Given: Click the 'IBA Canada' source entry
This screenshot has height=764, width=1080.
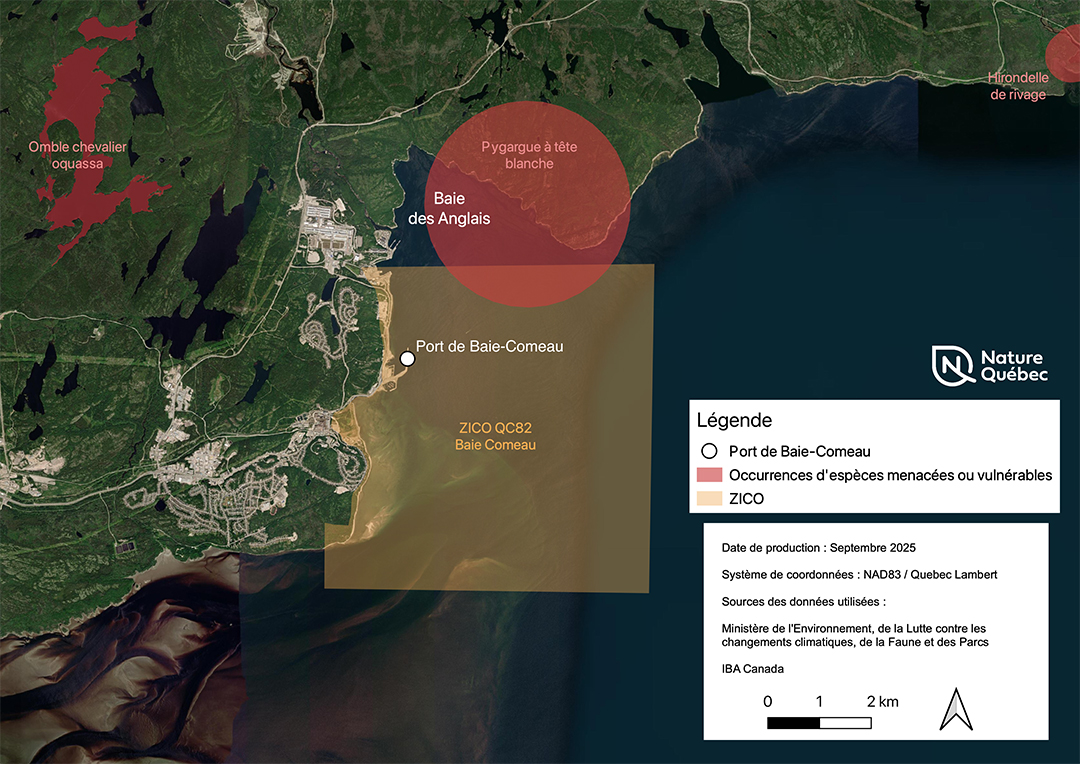Looking at the screenshot, I should [x=753, y=668].
